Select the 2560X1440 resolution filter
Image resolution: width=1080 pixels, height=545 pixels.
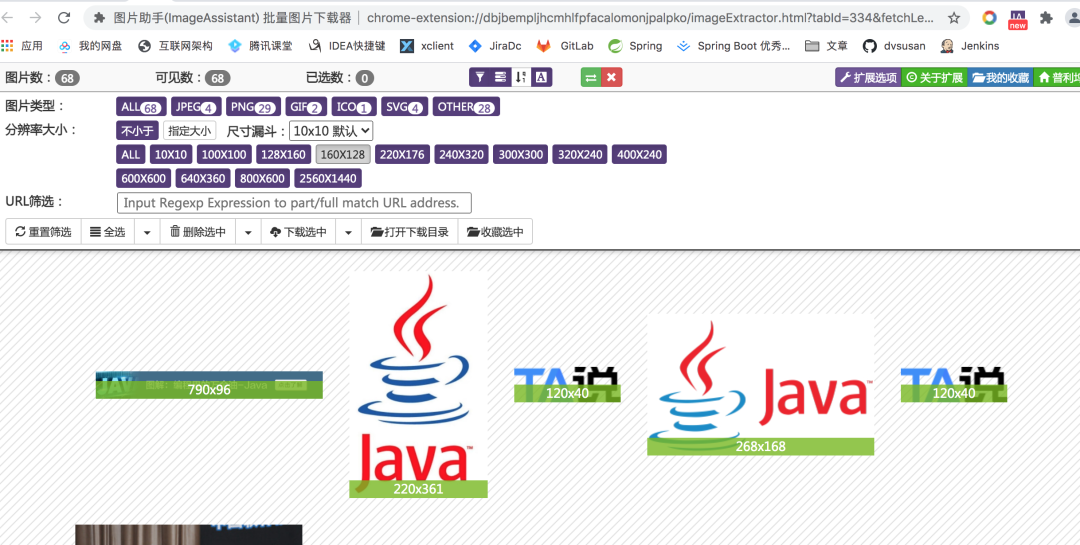click(x=328, y=178)
